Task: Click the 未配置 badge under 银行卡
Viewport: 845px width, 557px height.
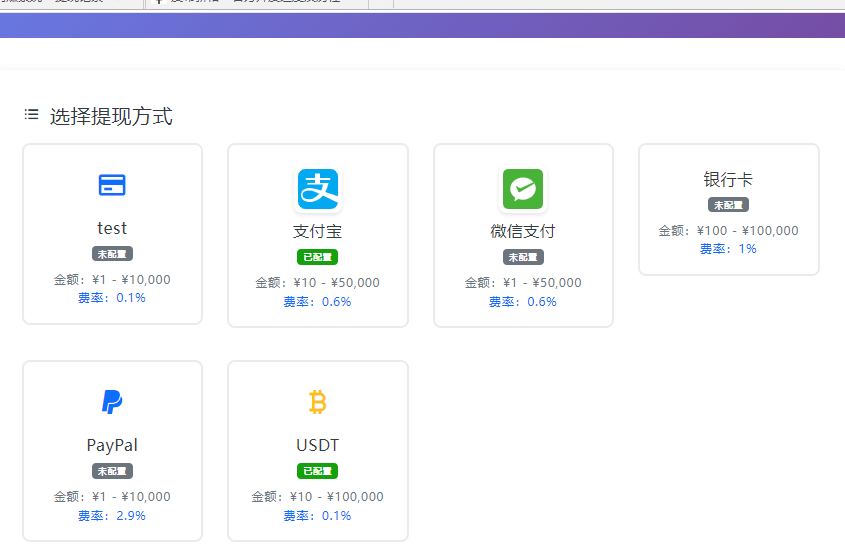Action: coord(728,205)
